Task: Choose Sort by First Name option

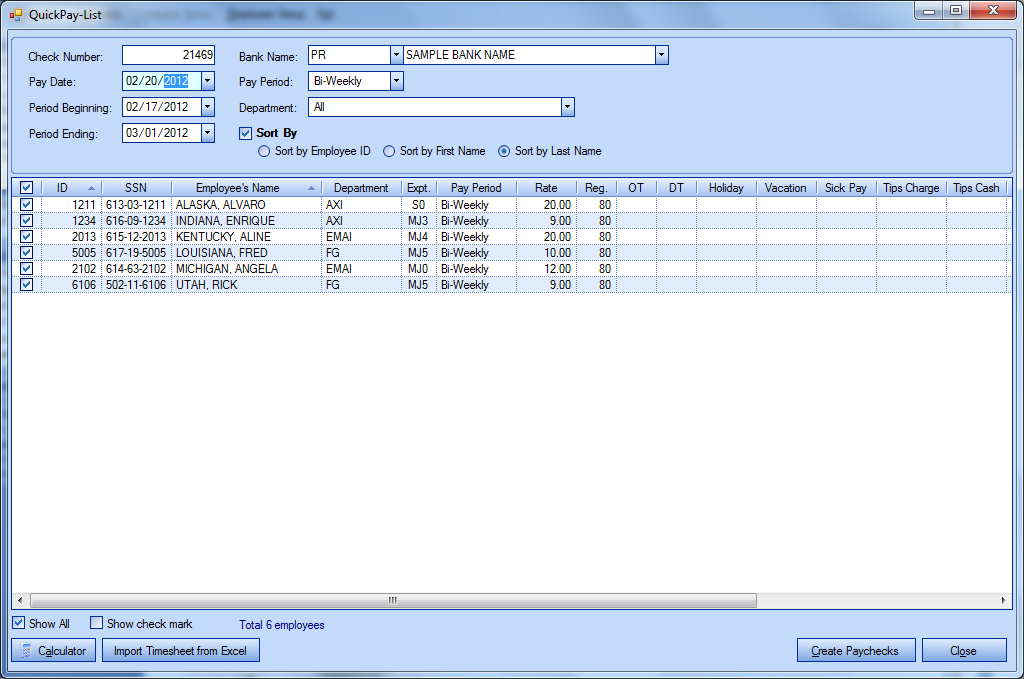Action: tap(389, 152)
